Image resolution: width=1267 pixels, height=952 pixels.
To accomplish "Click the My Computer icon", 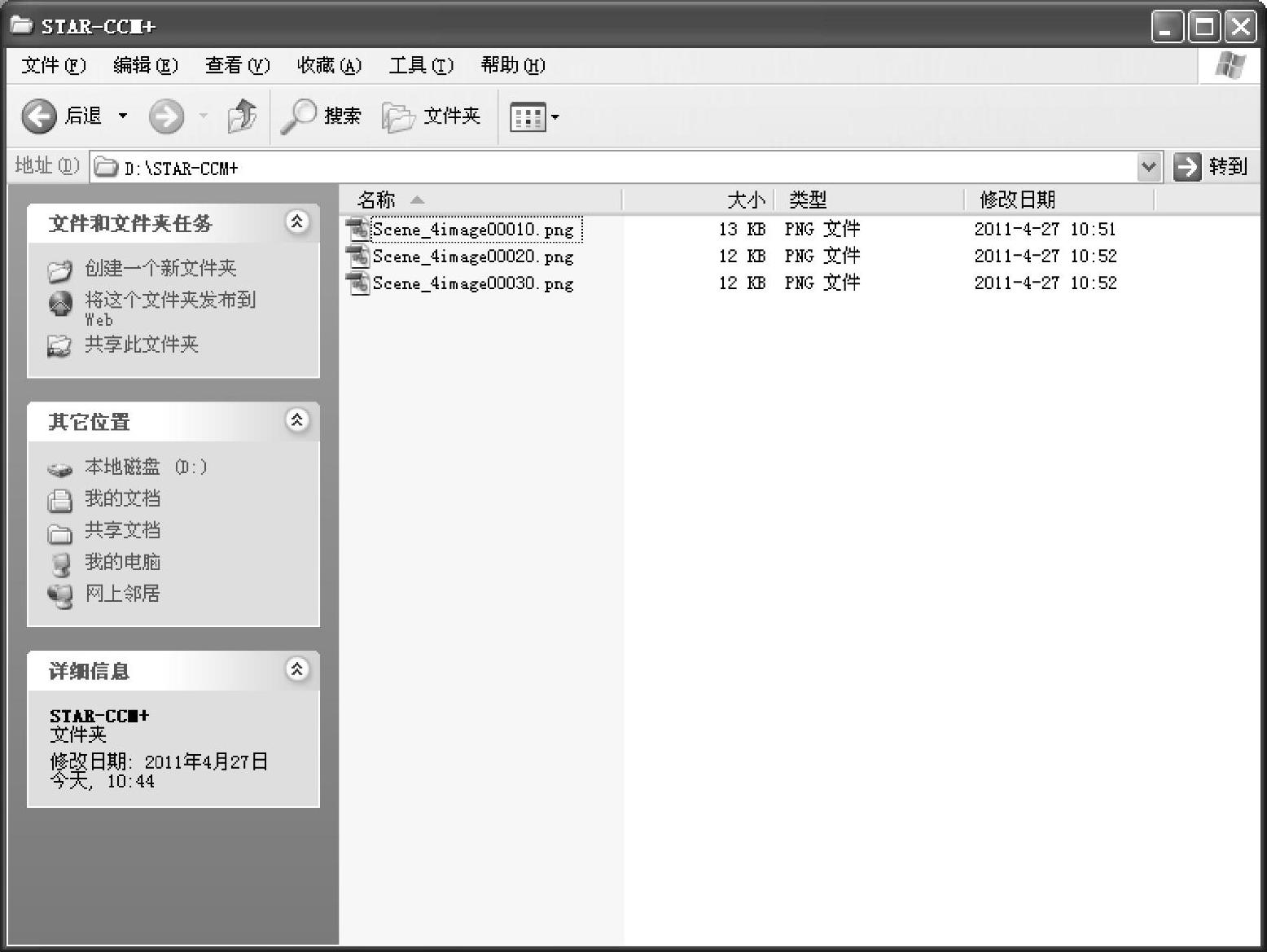I will (60, 564).
